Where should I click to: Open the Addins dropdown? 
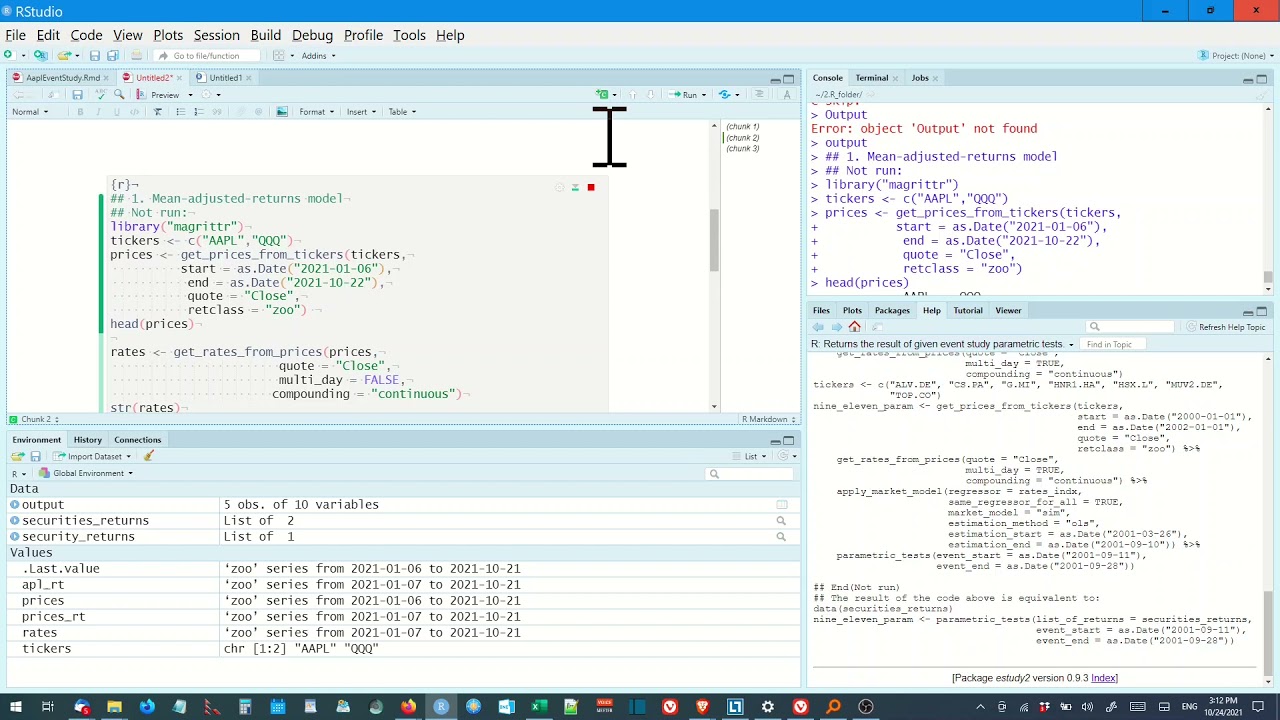pyautogui.click(x=318, y=56)
